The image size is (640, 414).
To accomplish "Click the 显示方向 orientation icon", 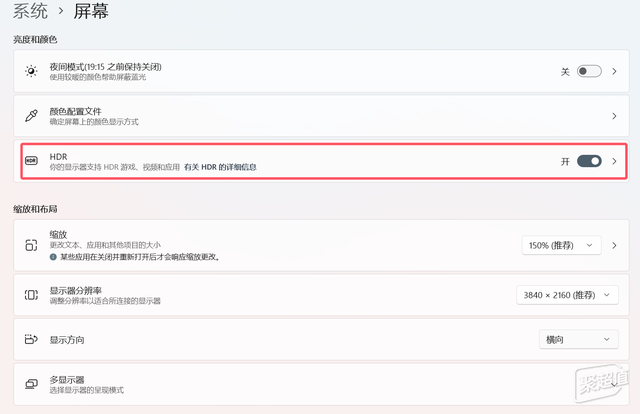I will [31, 339].
